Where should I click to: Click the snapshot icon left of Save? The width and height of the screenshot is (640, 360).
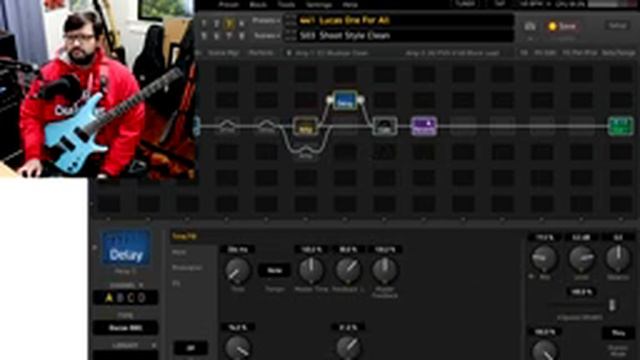(530, 27)
